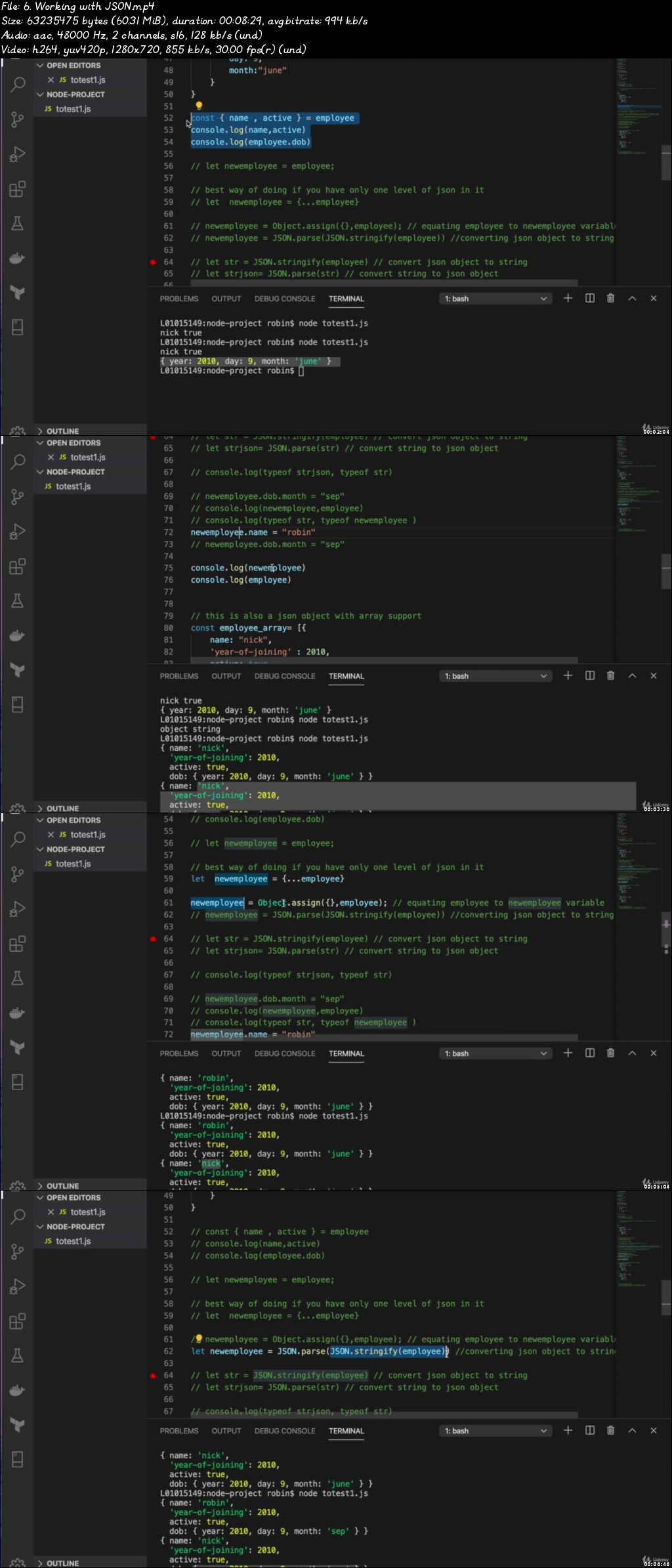Kill terminal with trash icon, 00:06:46 frame
The width and height of the screenshot is (672, 1568).
point(611,1430)
